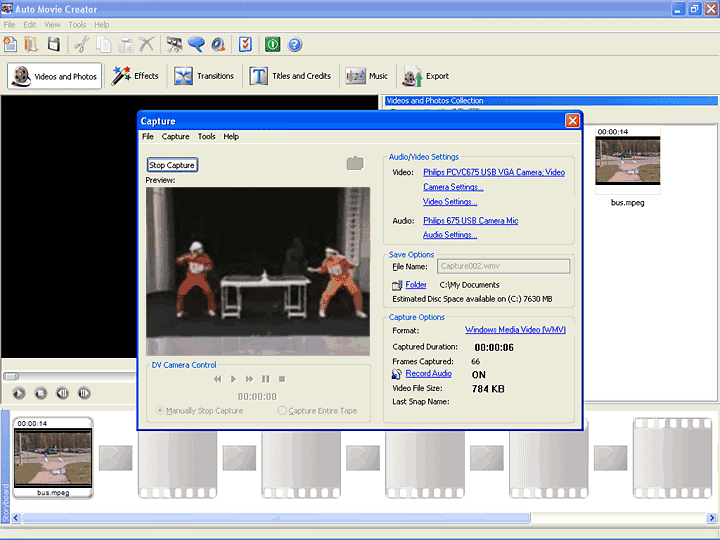Open the Capture menu in Capture dialog
This screenshot has height=540, width=720.
(175, 136)
